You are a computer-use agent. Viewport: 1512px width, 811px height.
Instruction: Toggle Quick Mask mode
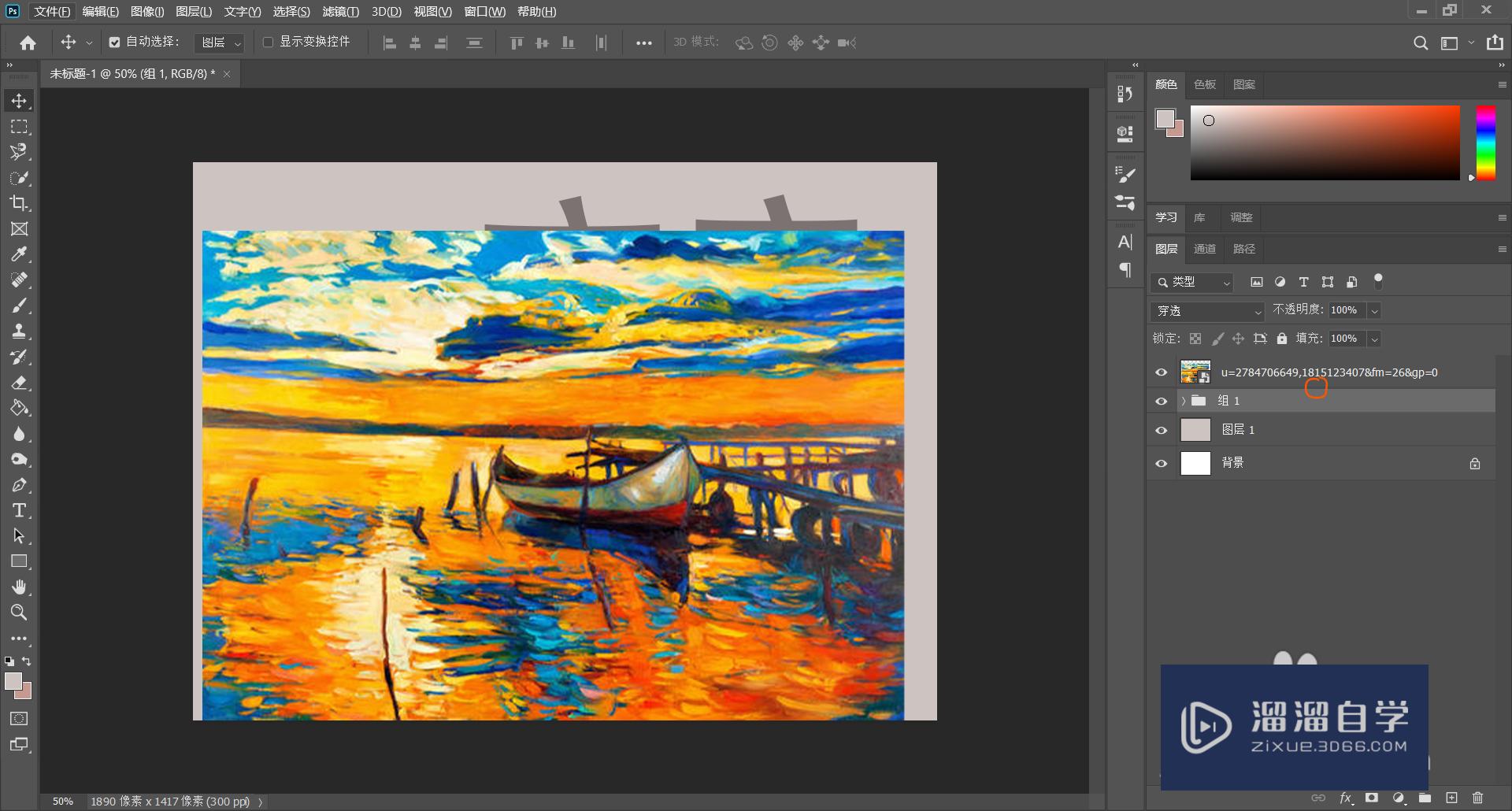20,719
